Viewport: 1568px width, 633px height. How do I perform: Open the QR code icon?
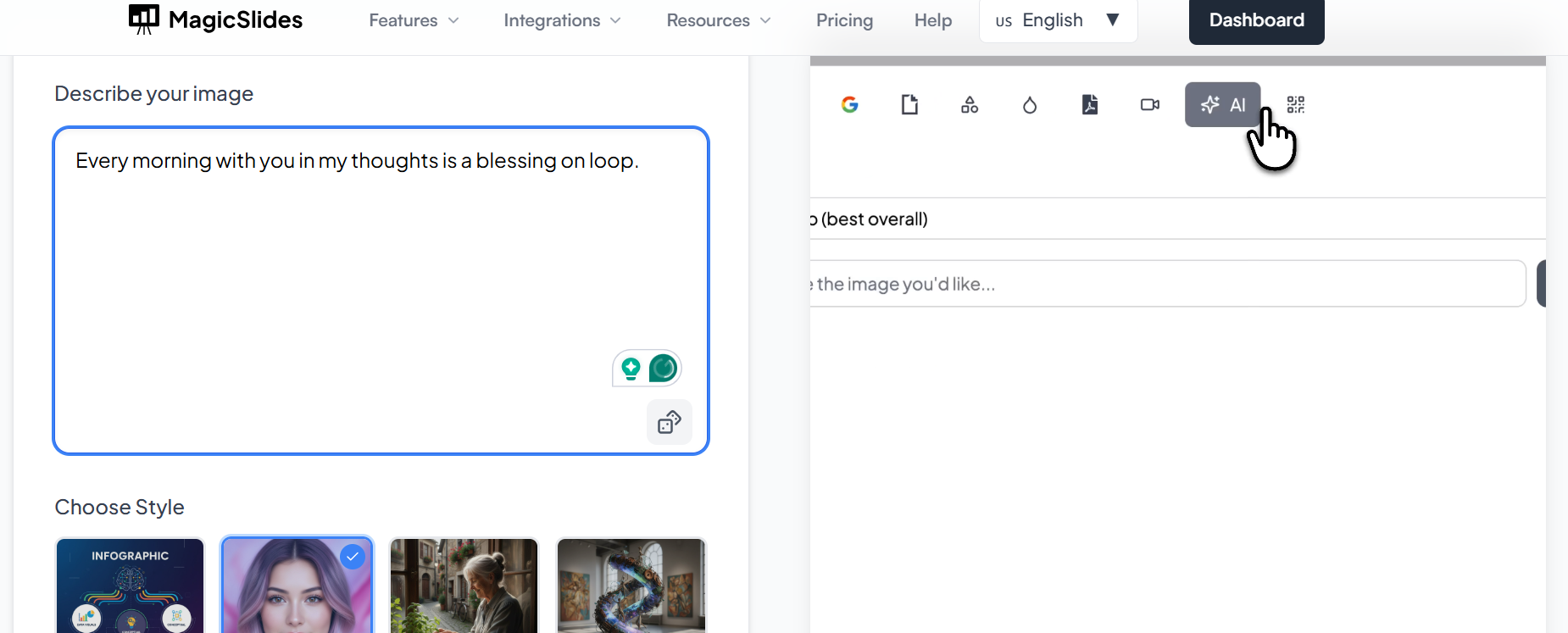tap(1295, 105)
